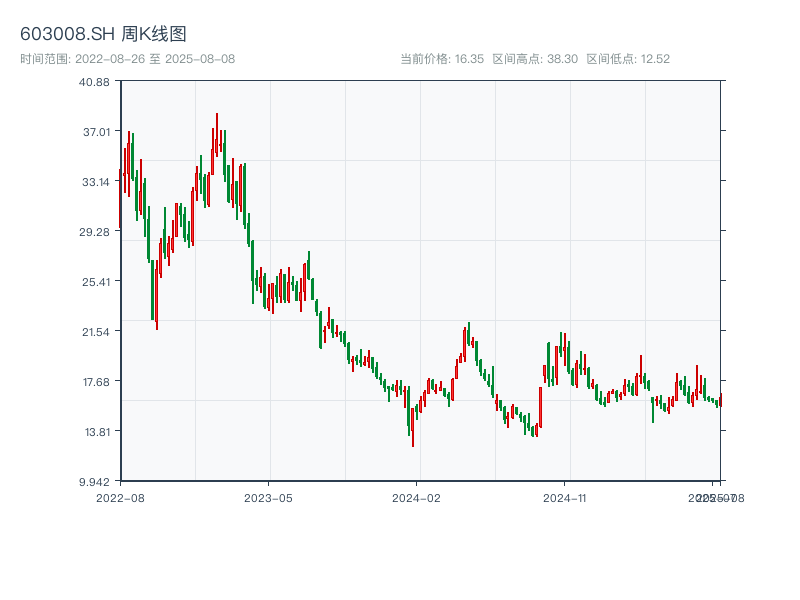Click the 603008.SH 周K线图 chart title
This screenshot has width=800, height=600.
(103, 34)
